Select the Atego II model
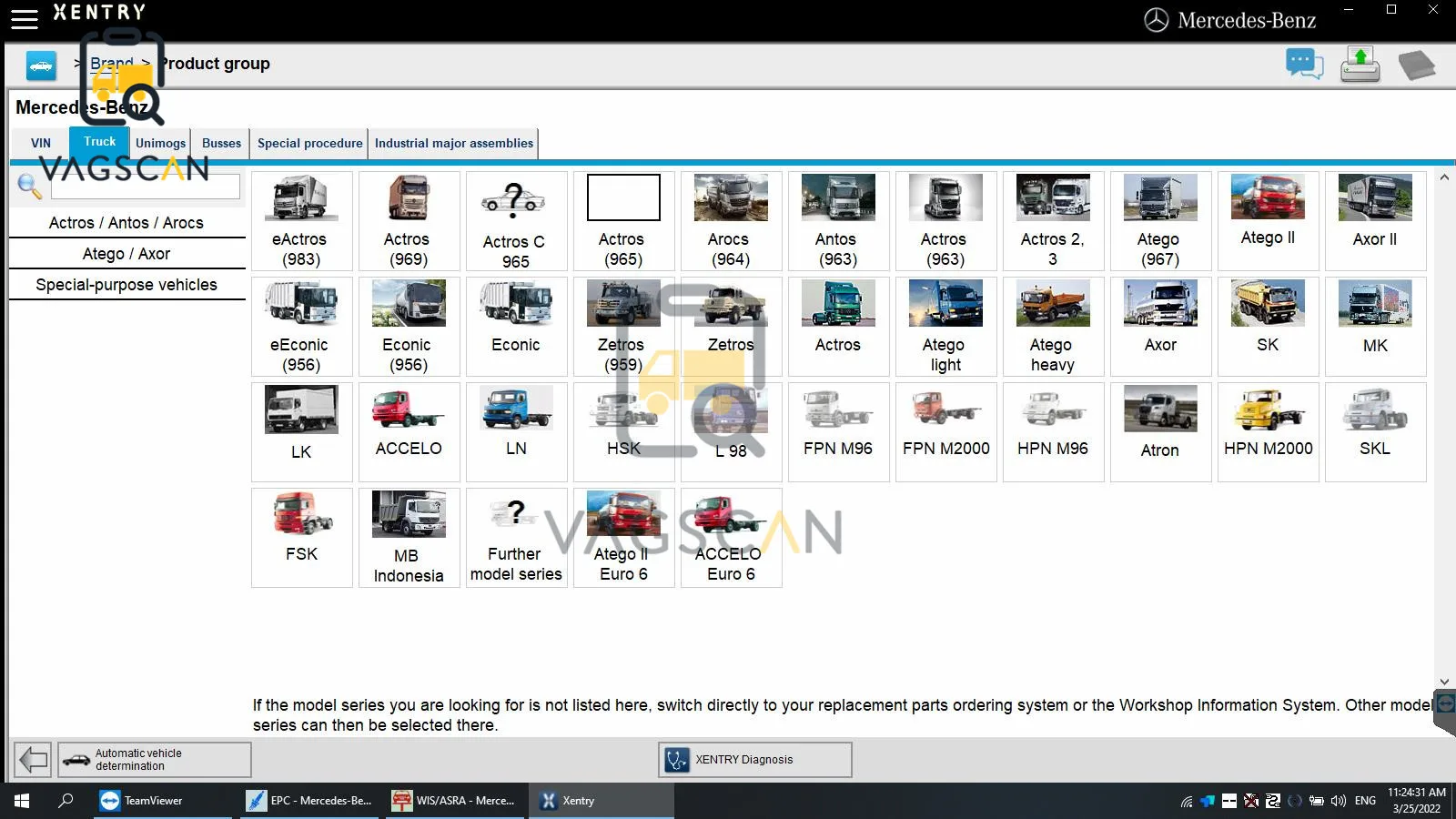This screenshot has height=819, width=1456. [x=1268, y=221]
